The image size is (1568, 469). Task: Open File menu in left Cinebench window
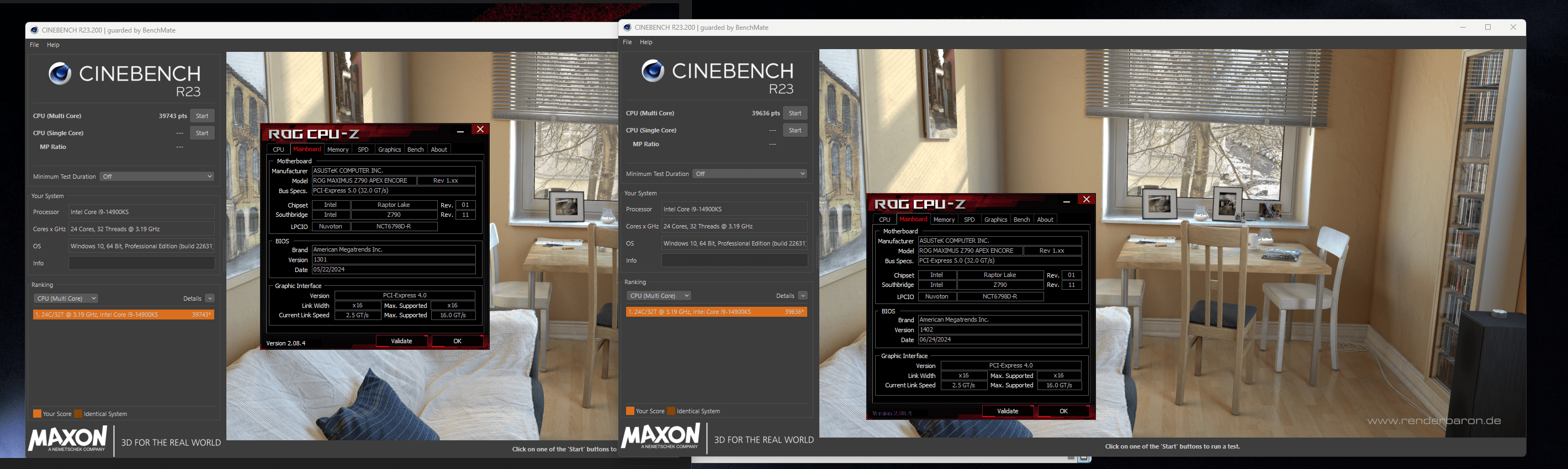34,44
